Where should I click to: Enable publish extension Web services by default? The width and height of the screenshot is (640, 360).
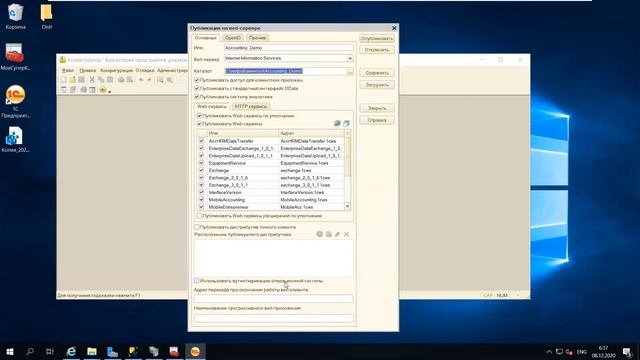pos(199,216)
